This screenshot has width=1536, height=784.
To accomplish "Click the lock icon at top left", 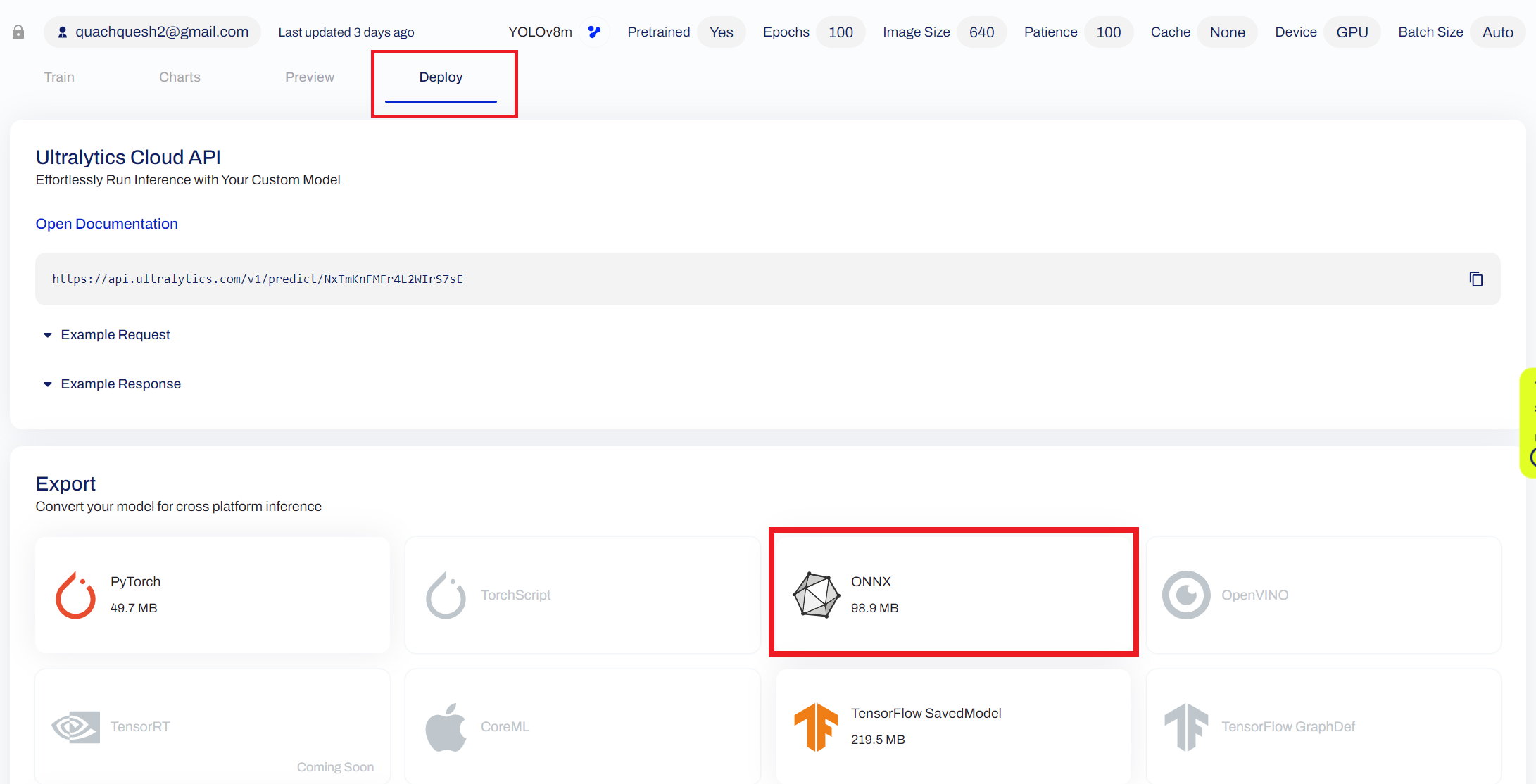I will tap(18, 32).
